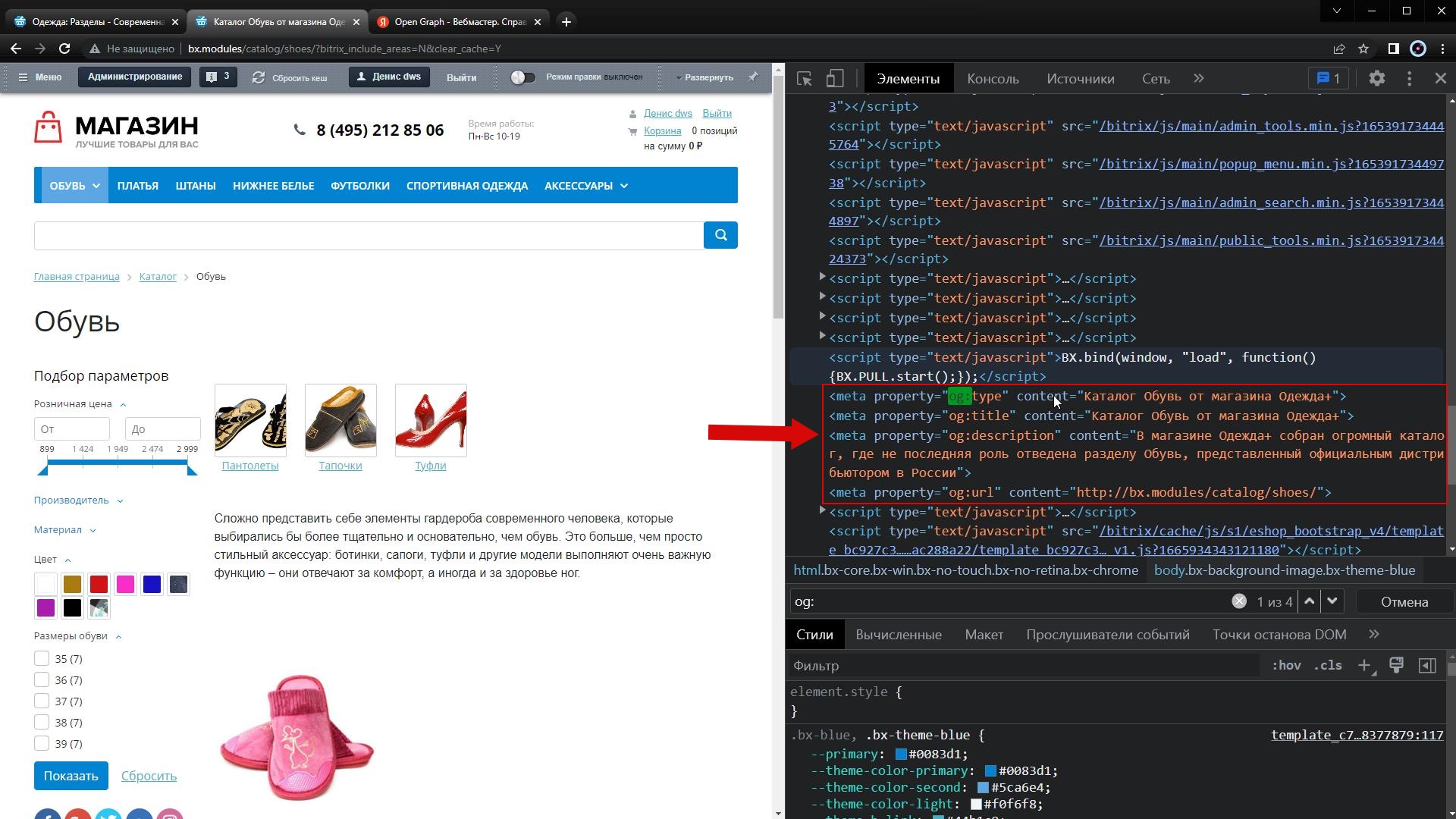Switch to Вычисленные styles tab
1456x819 pixels.
click(x=898, y=635)
